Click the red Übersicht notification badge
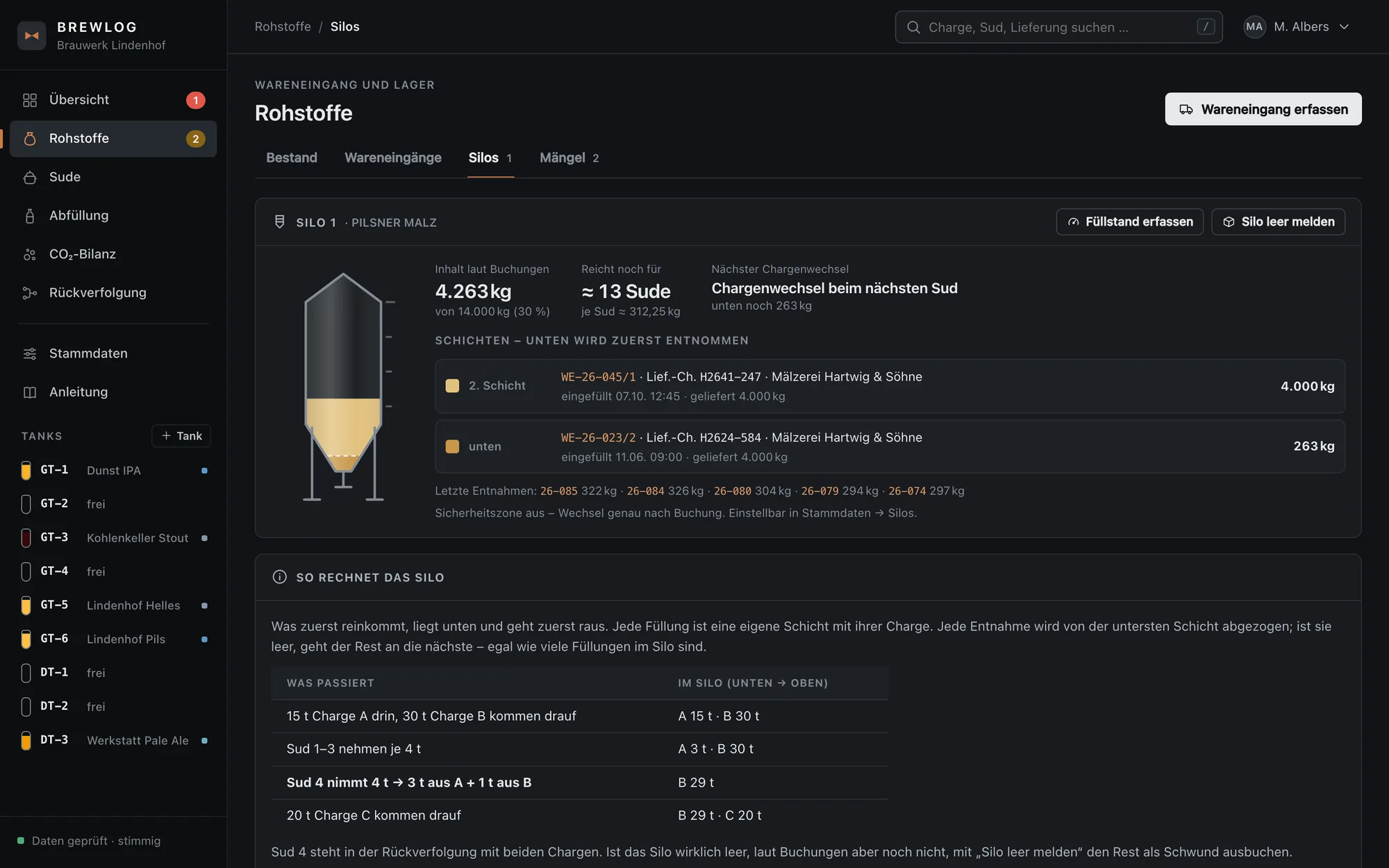1389x868 pixels. (x=196, y=100)
